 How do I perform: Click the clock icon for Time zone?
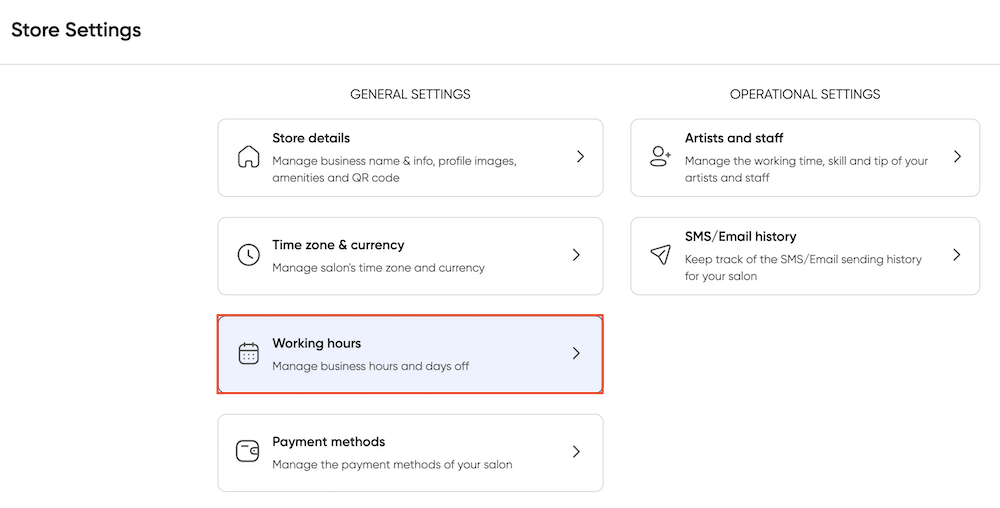point(248,254)
